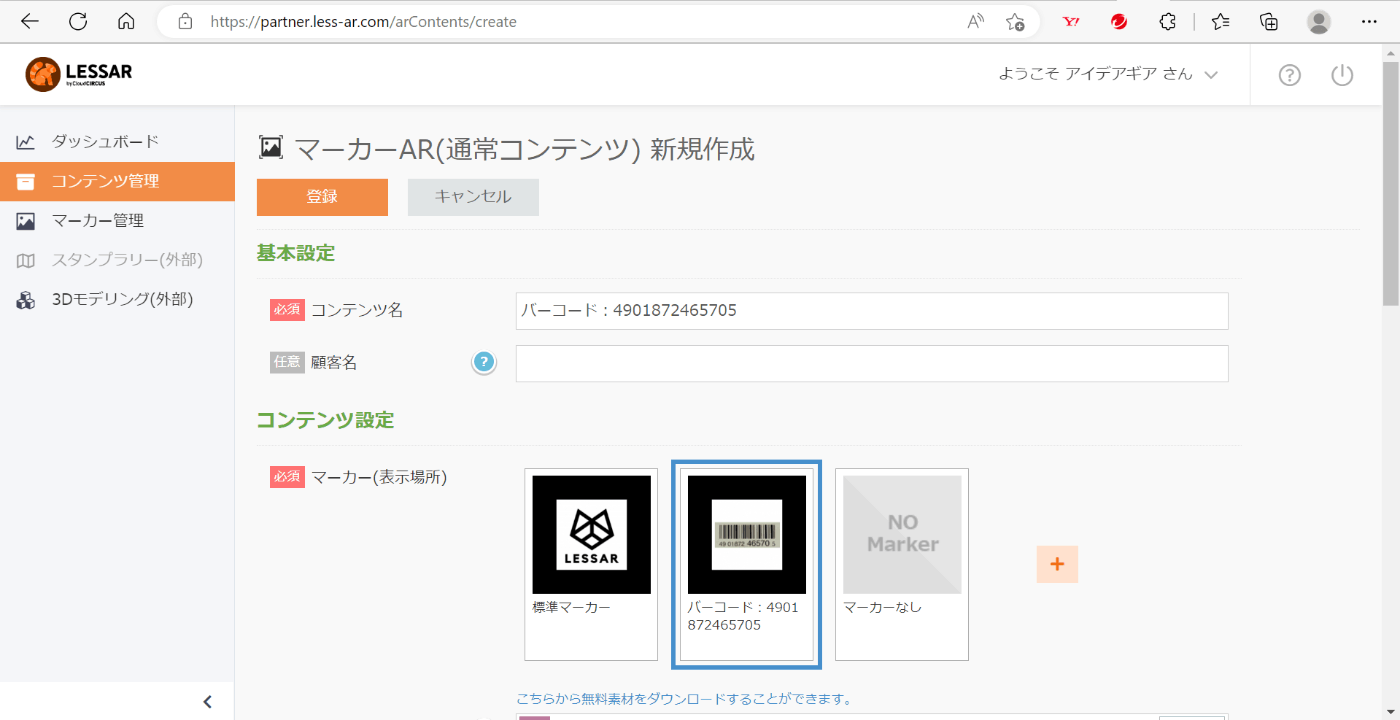Click the LESSAR logo
Viewport: 1400px width, 720px height.
click(79, 74)
